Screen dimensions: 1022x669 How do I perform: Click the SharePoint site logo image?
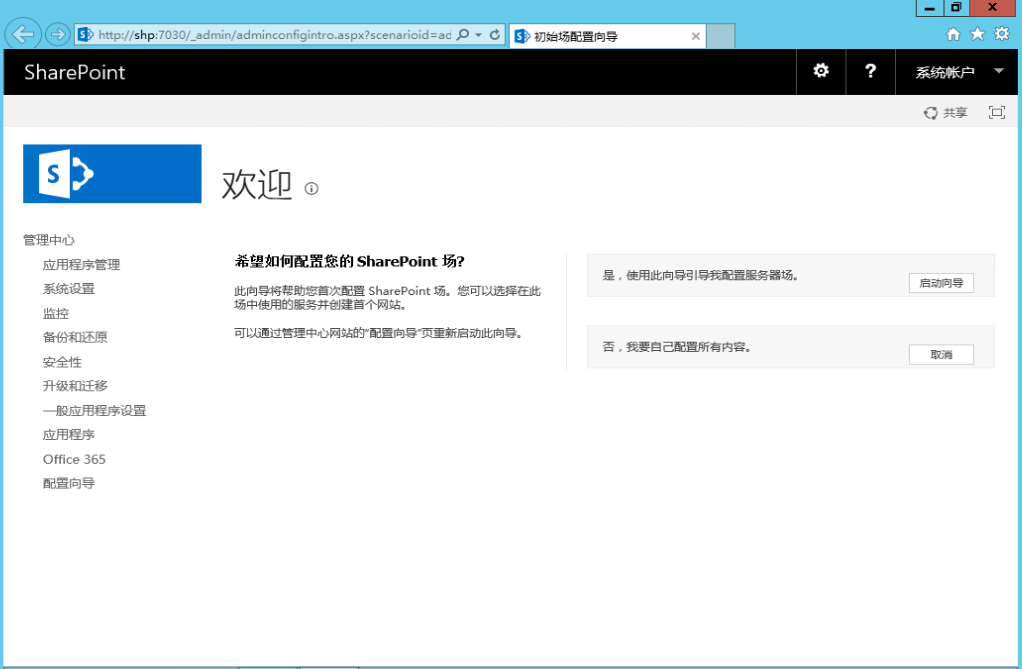tap(112, 173)
